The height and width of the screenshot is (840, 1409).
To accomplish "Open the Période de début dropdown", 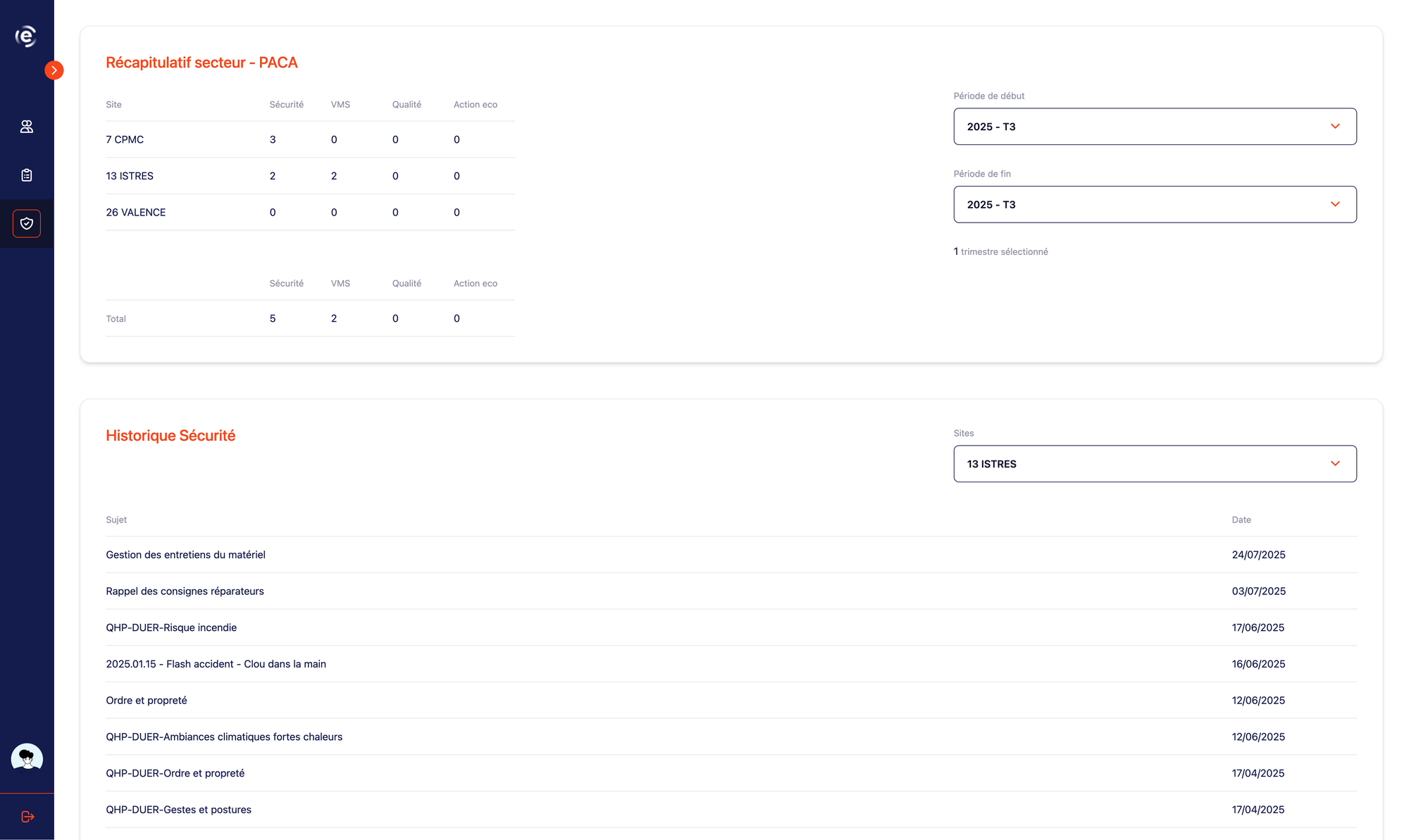I will point(1154,127).
